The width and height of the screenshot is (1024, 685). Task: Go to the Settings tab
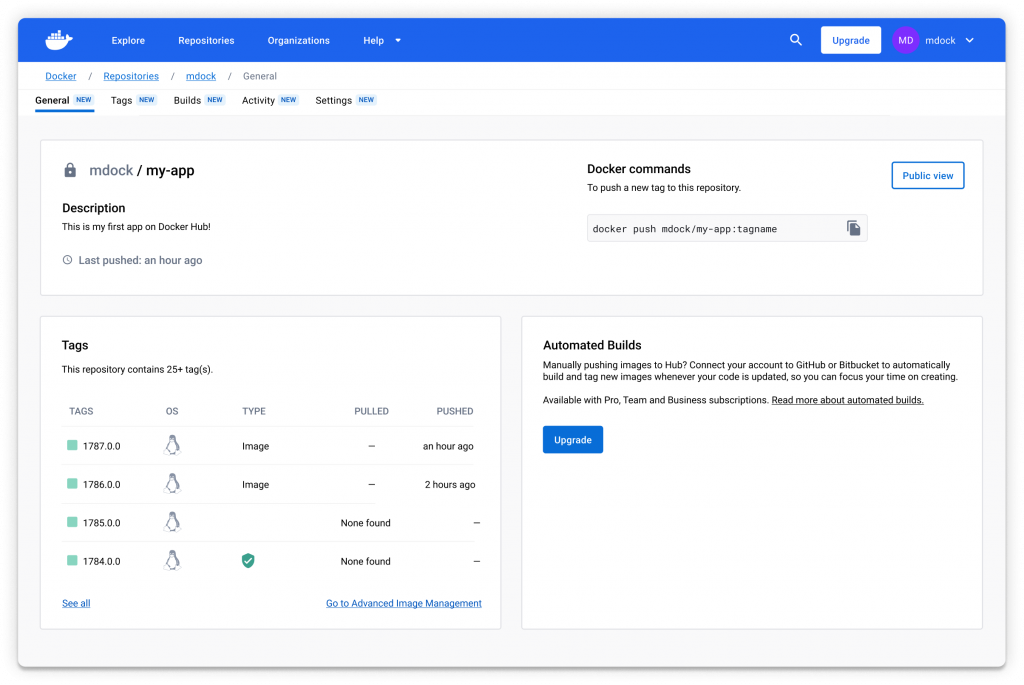pyautogui.click(x=333, y=100)
